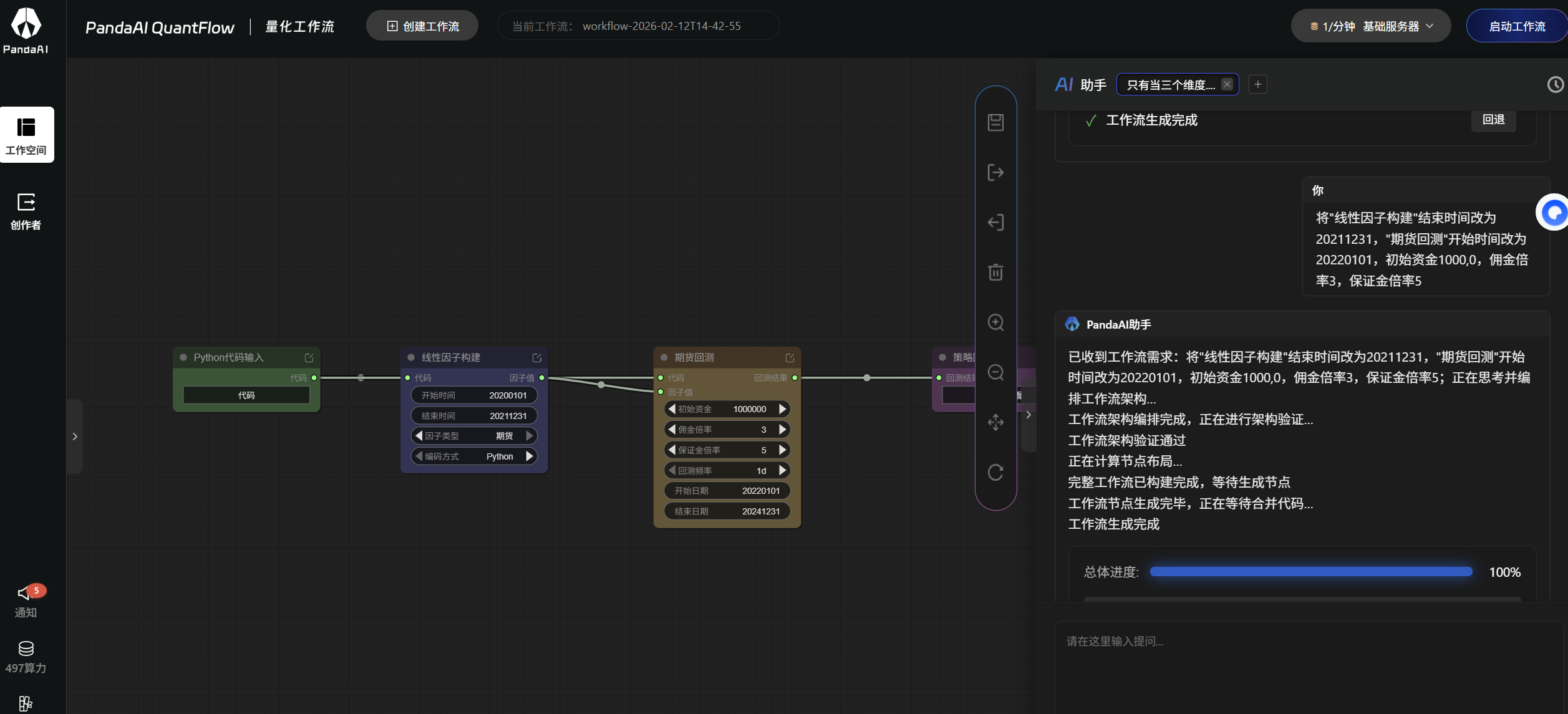Click the current workflow name field

[x=638, y=26]
